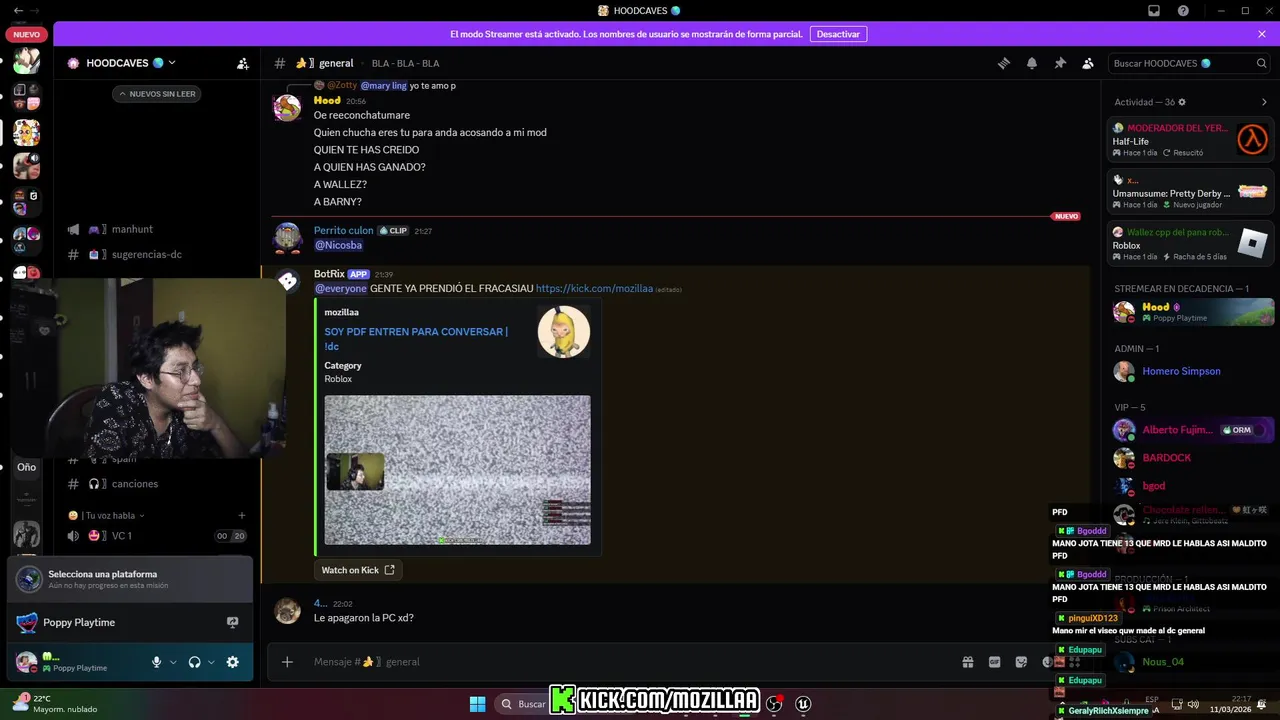1280x720 pixels.
Task: Click the search magnifier icon
Action: pyautogui.click(x=1261, y=63)
